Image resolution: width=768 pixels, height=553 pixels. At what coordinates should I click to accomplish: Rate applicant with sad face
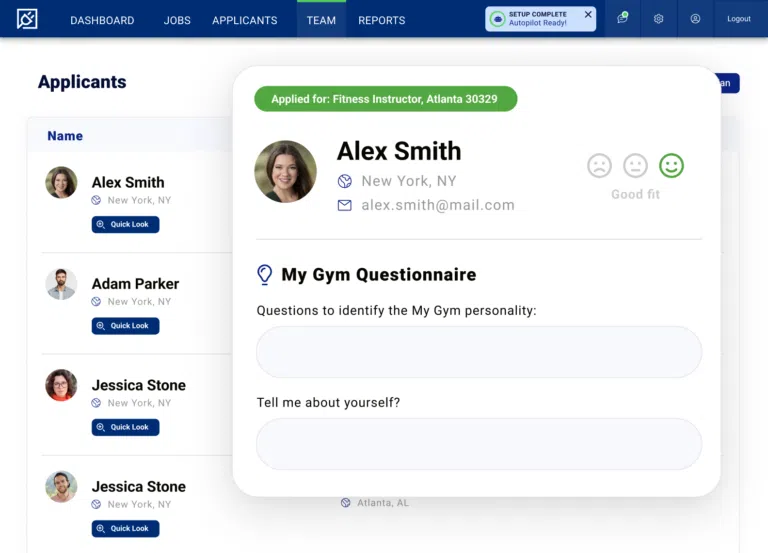tap(599, 165)
